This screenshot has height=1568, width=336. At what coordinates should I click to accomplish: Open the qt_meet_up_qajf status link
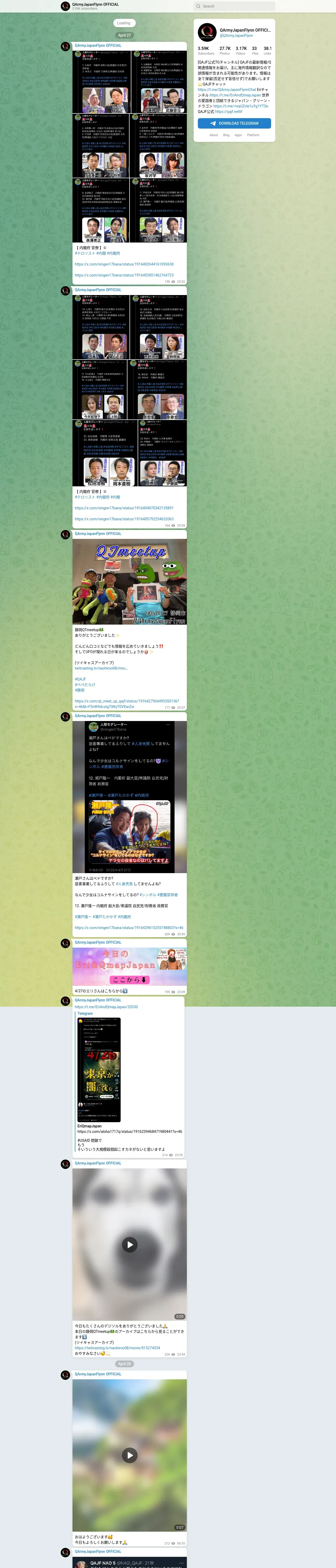tap(127, 704)
